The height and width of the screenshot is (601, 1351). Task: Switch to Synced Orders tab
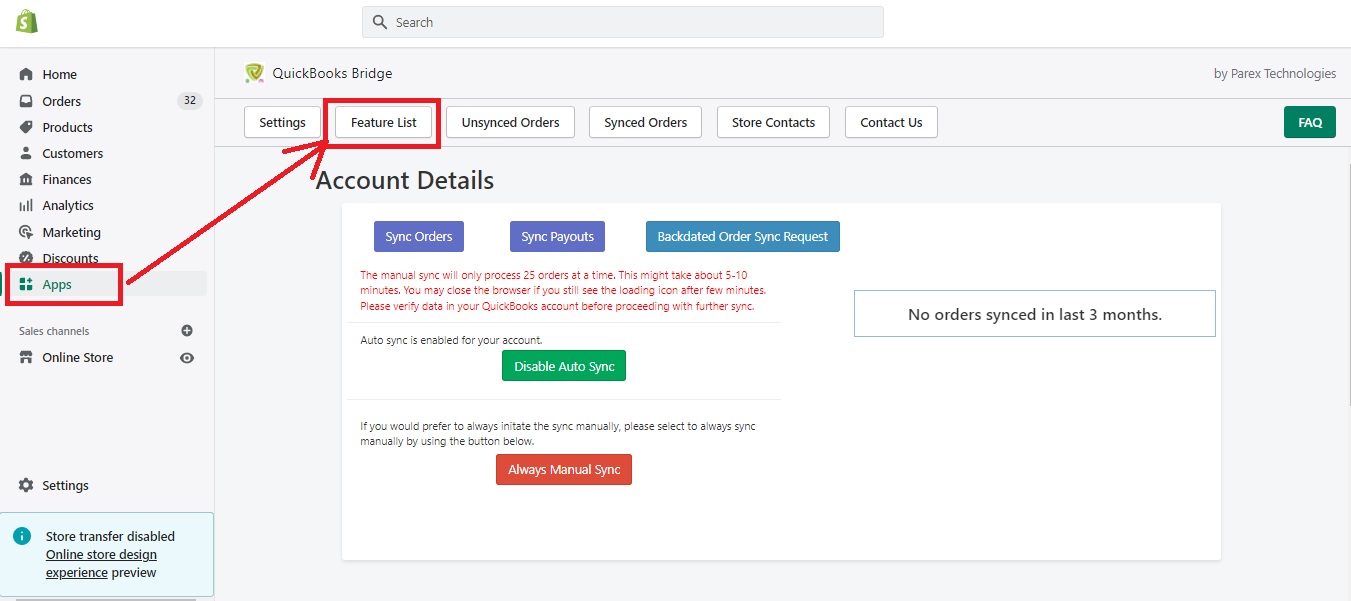(646, 122)
